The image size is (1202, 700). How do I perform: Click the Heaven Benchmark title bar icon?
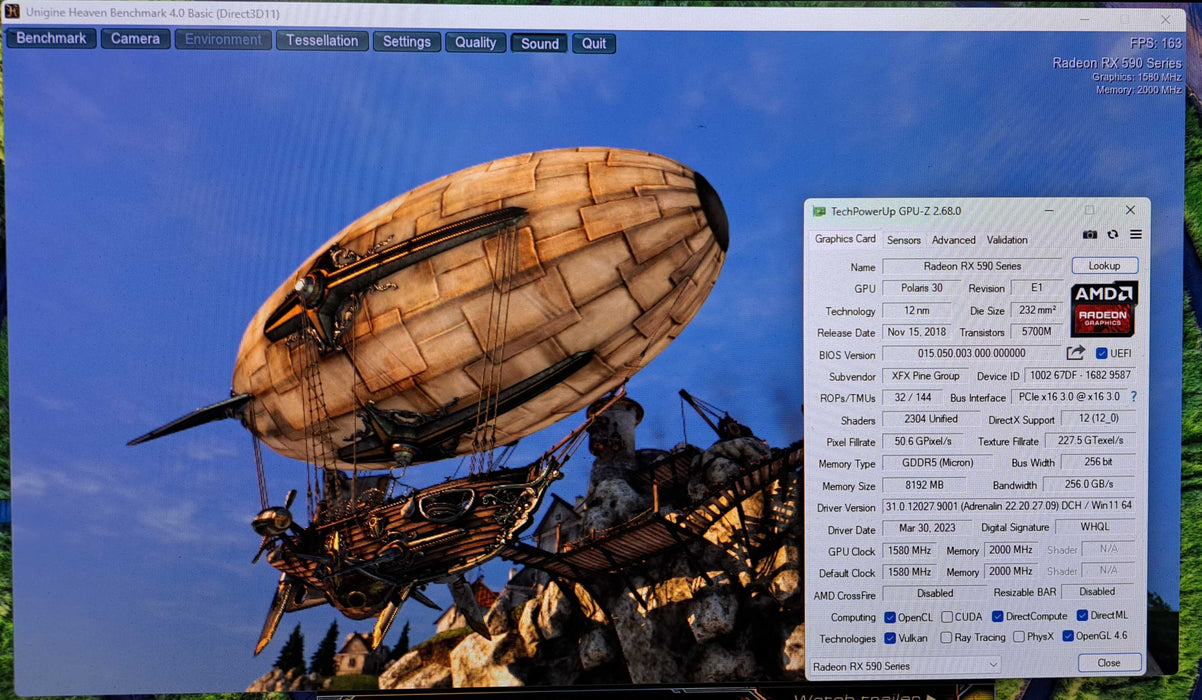(x=12, y=12)
